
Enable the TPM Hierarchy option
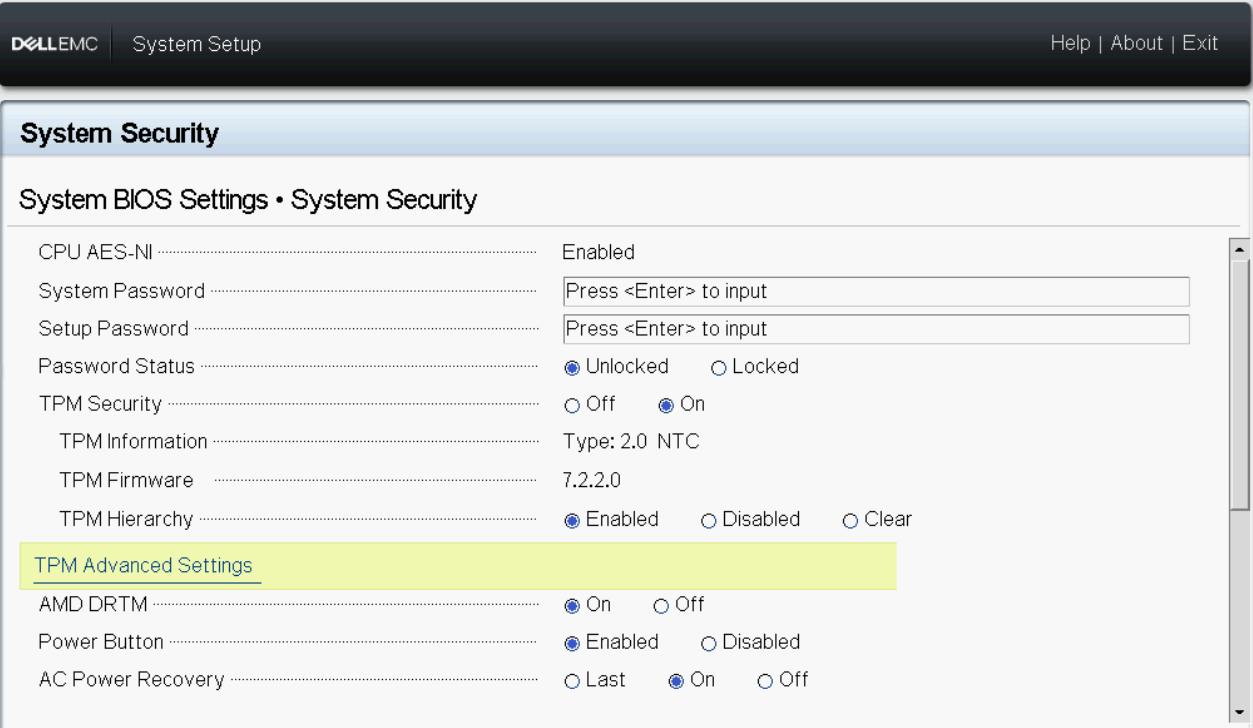(572, 519)
